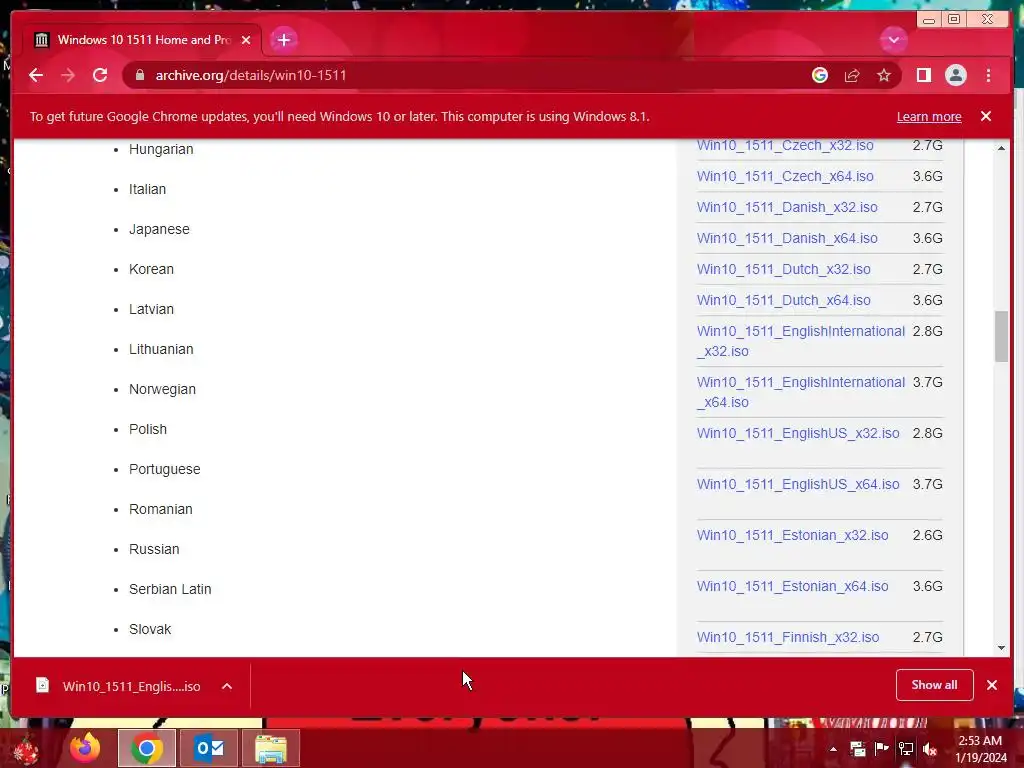The image size is (1024, 768).
Task: Share this page using the share icon
Action: click(x=852, y=76)
